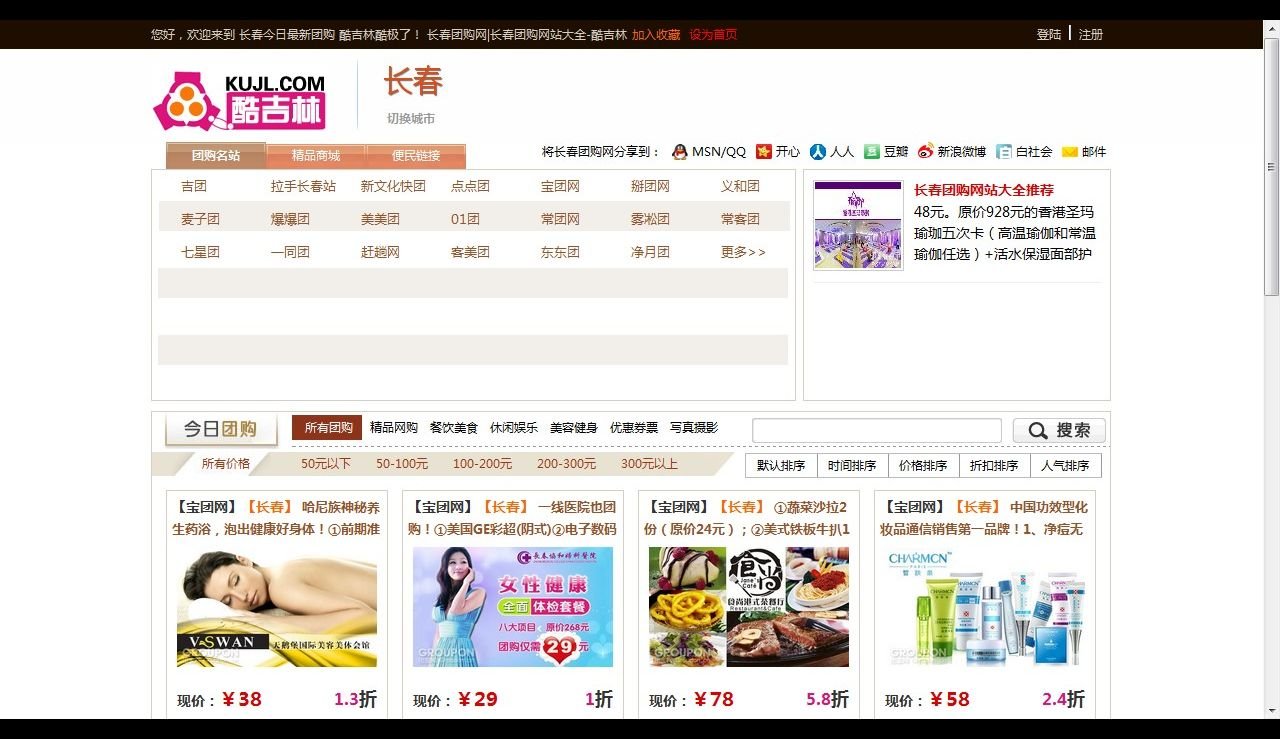Viewport: 1280px width, 739px height.
Task: Open 默认排序 sorting option
Action: click(781, 464)
